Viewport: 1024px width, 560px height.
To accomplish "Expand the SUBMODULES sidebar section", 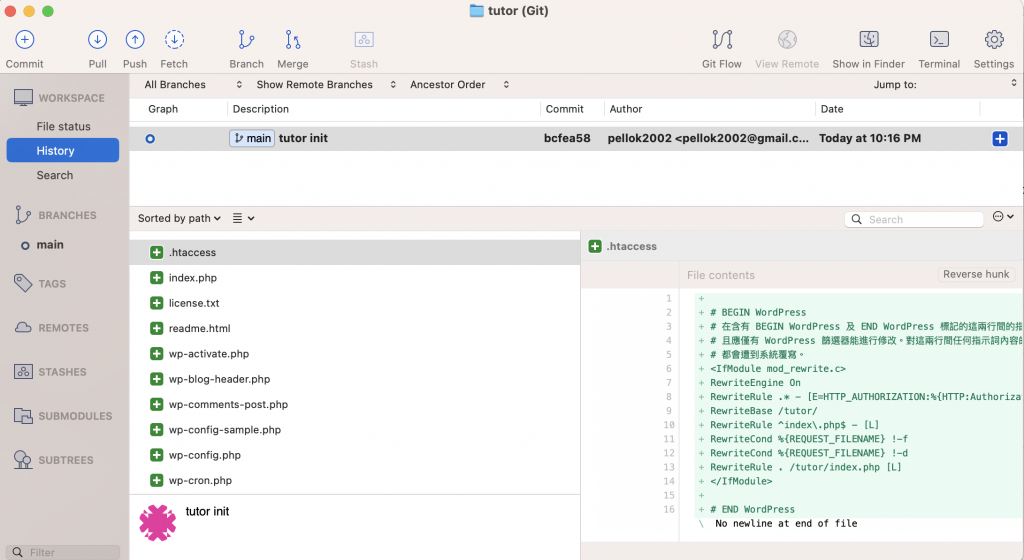I will click(63, 416).
